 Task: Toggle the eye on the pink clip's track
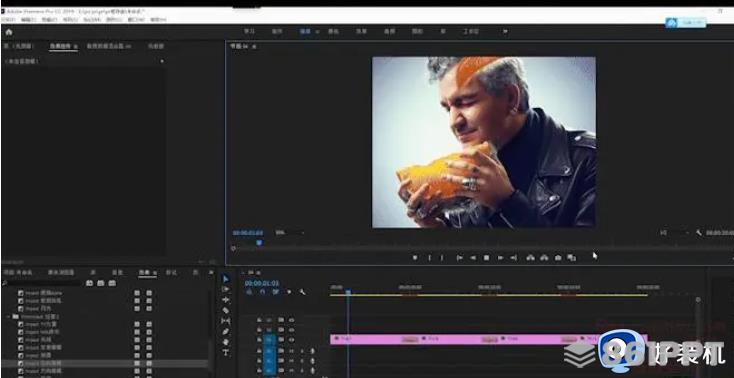point(291,340)
